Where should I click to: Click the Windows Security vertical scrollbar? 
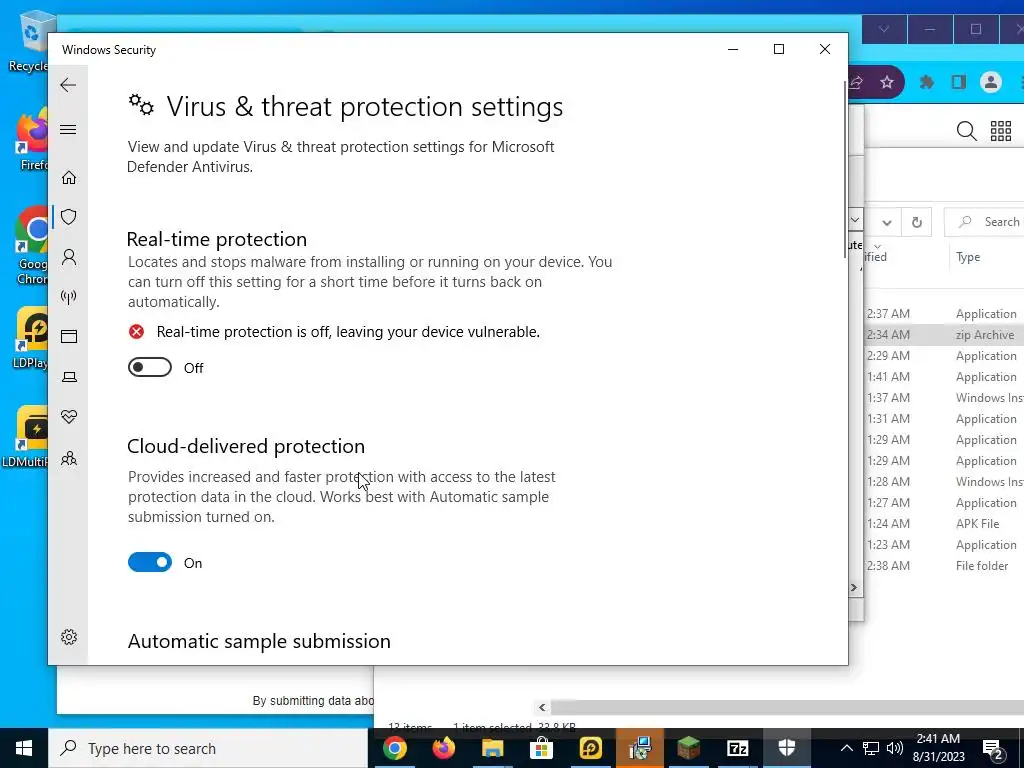coord(844,170)
